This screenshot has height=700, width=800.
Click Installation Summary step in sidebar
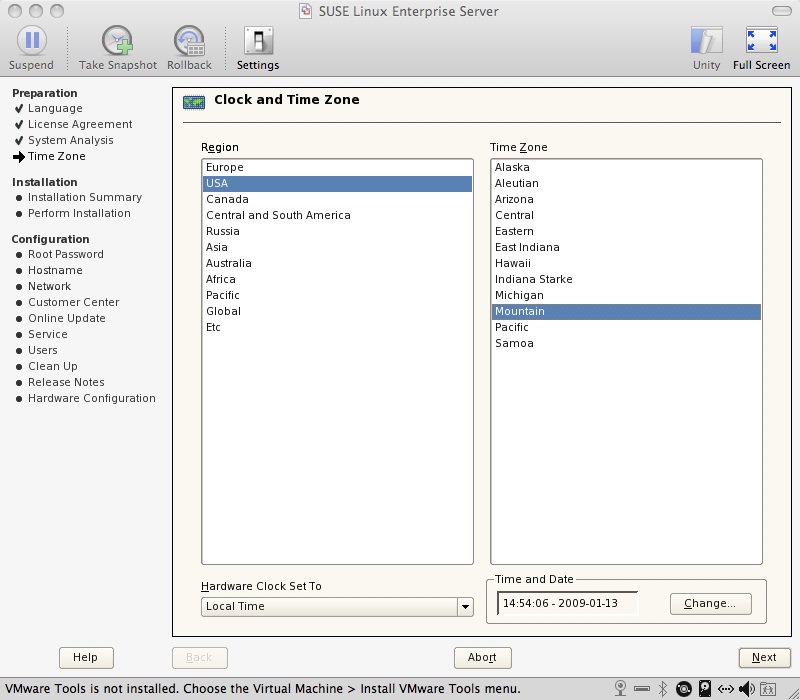tap(85, 197)
